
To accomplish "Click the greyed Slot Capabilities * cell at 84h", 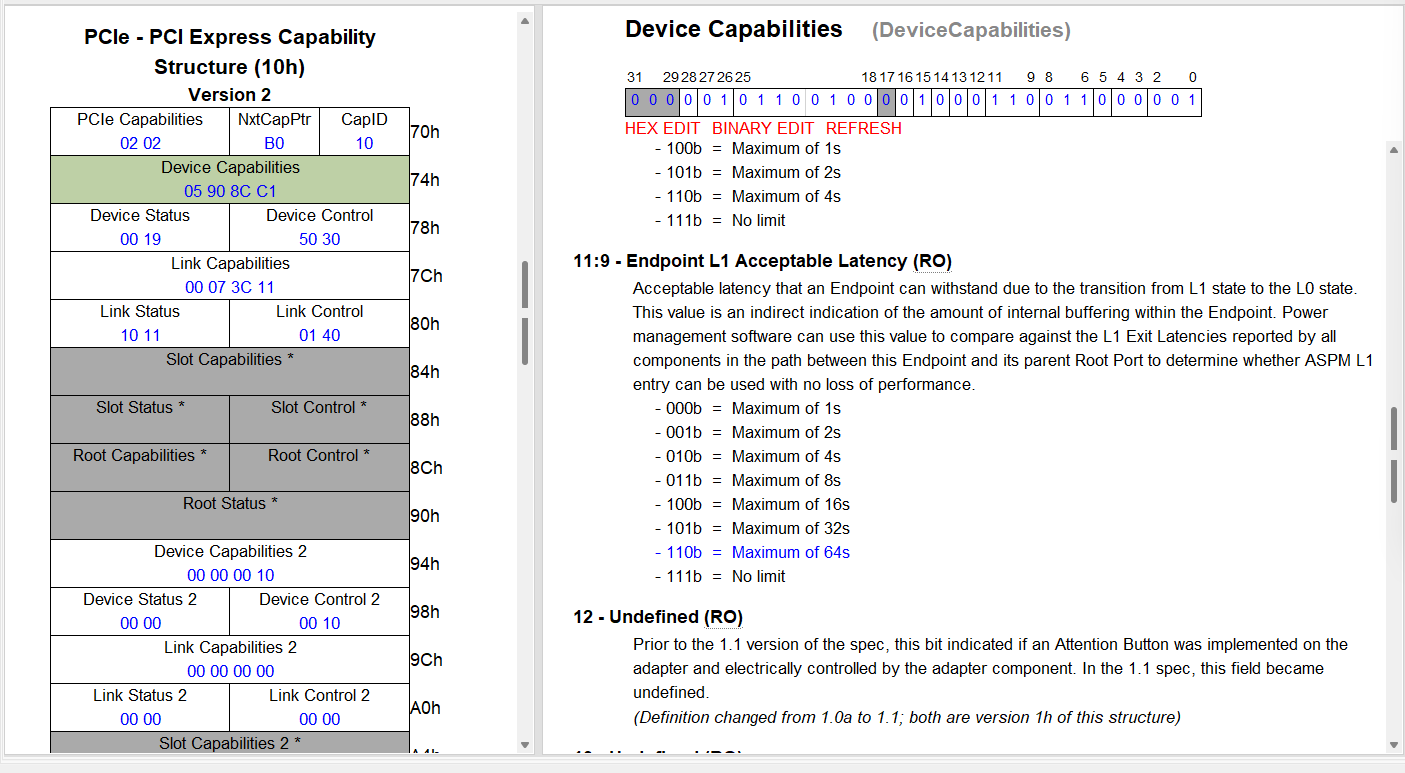I will coord(230,371).
